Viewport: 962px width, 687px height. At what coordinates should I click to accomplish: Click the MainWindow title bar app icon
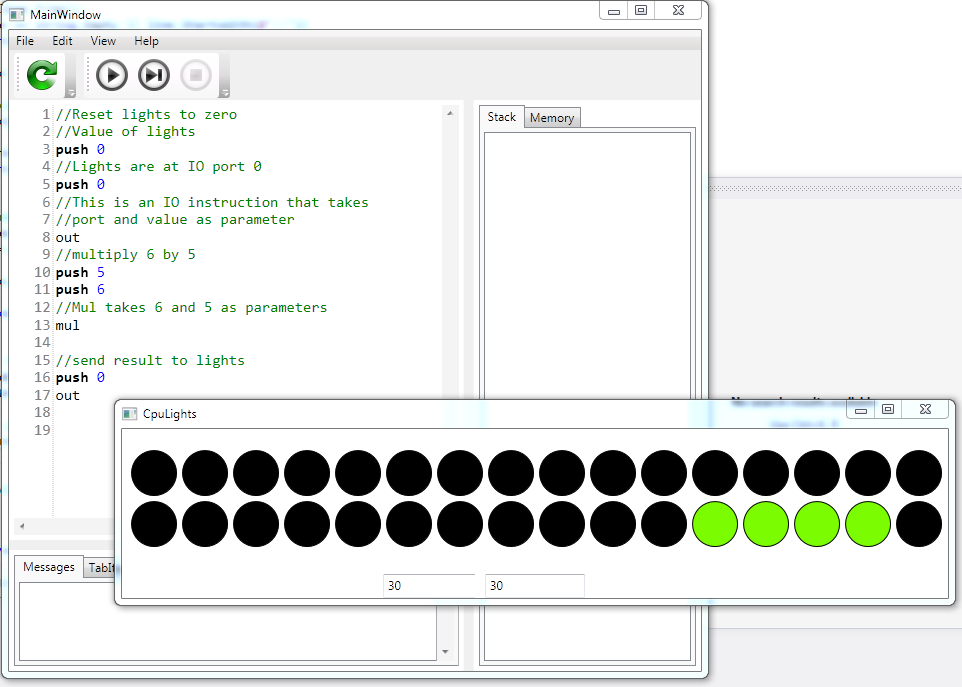pyautogui.click(x=17, y=14)
